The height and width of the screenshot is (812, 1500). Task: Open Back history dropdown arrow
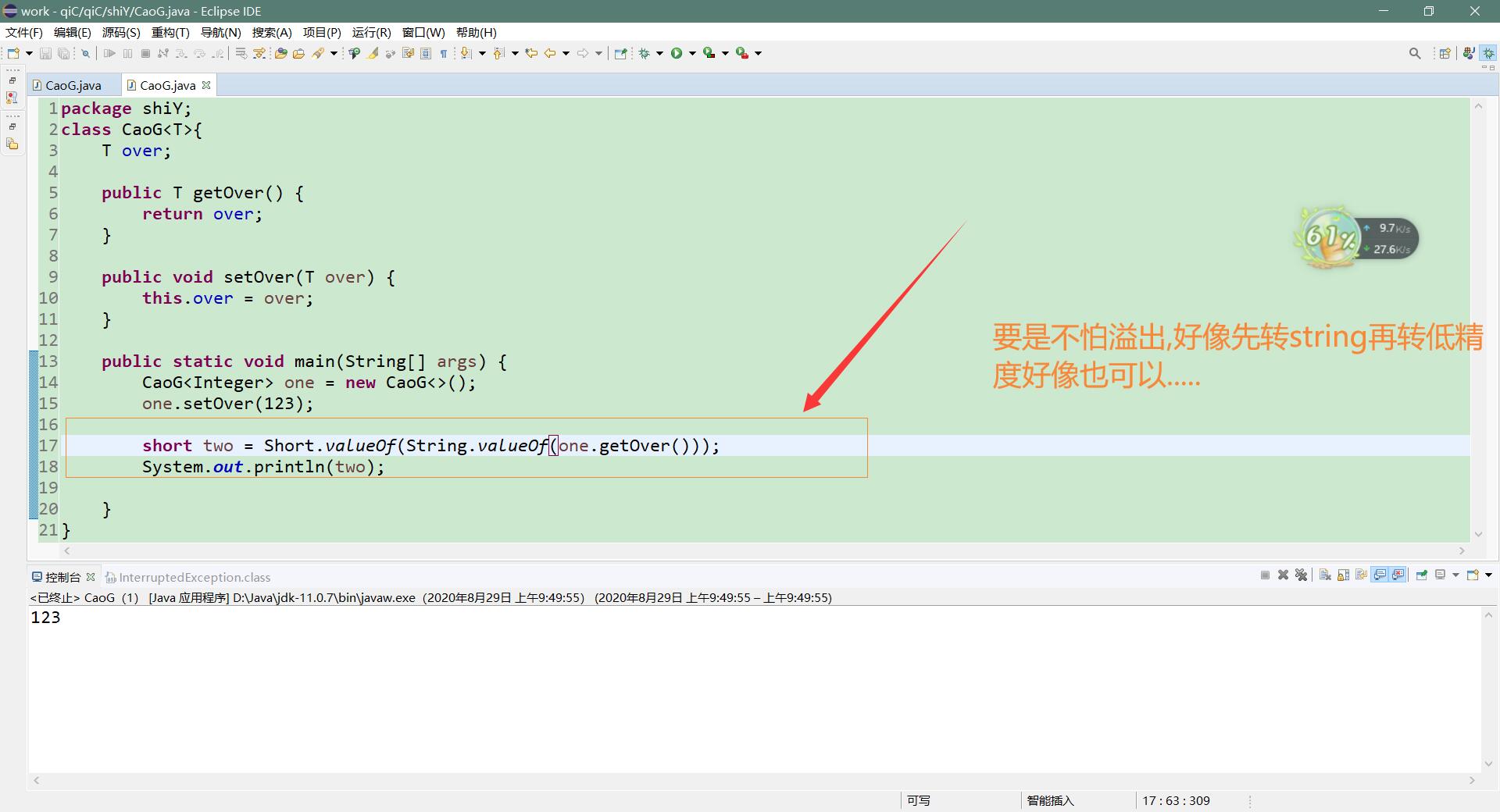tap(566, 53)
